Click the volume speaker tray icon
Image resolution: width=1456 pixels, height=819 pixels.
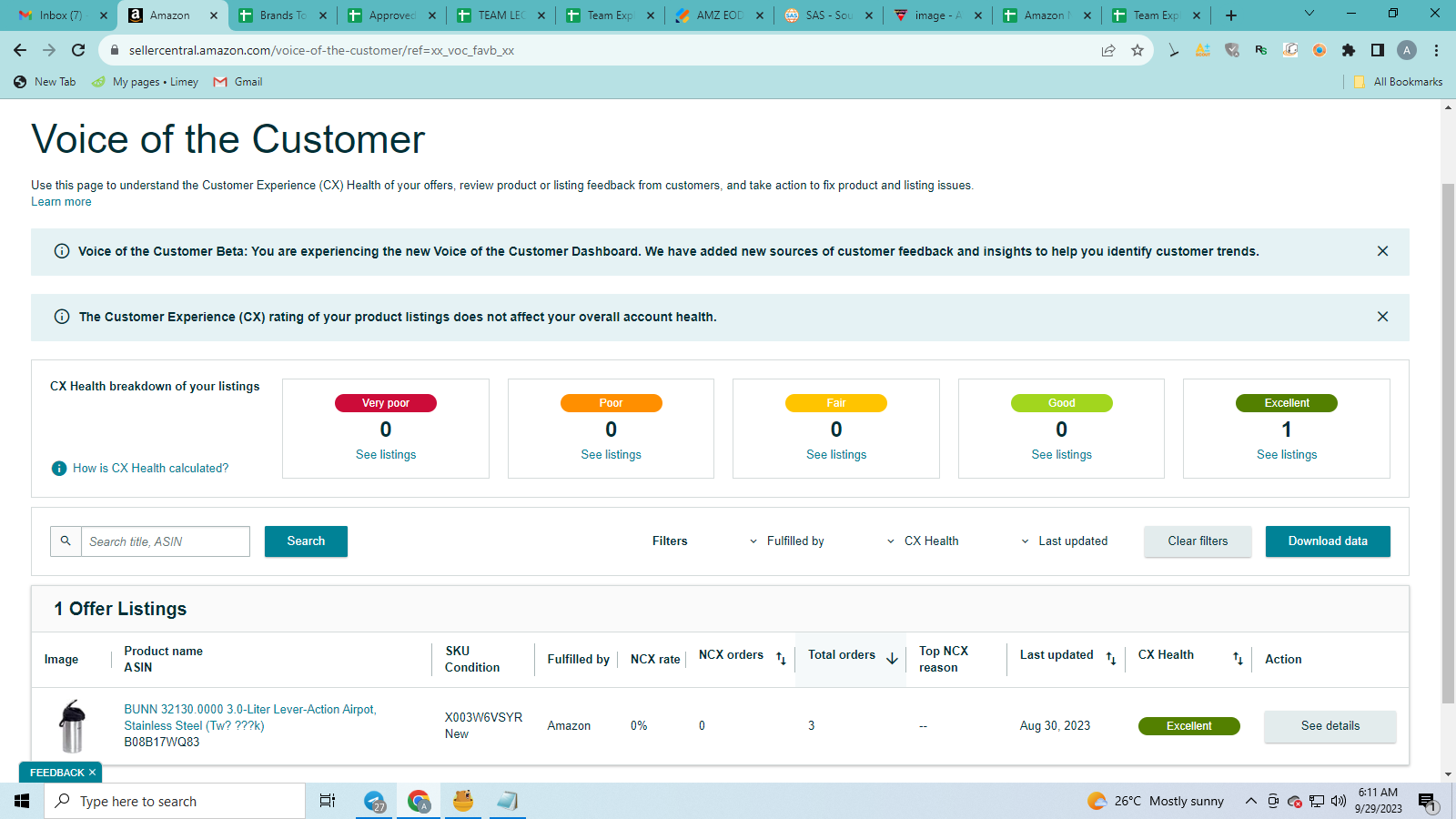coord(1338,801)
